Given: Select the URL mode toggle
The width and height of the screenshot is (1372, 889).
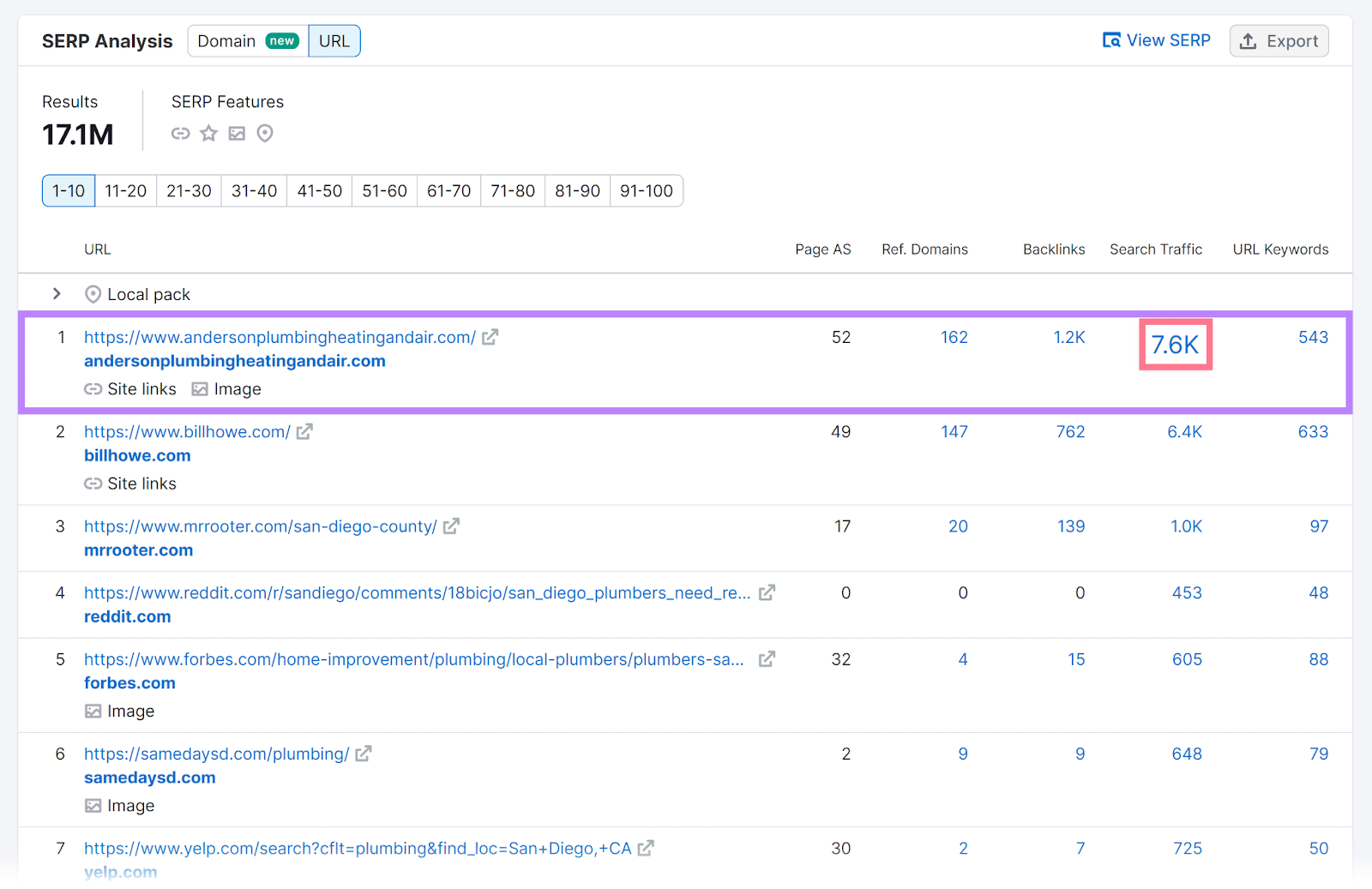Looking at the screenshot, I should point(334,40).
